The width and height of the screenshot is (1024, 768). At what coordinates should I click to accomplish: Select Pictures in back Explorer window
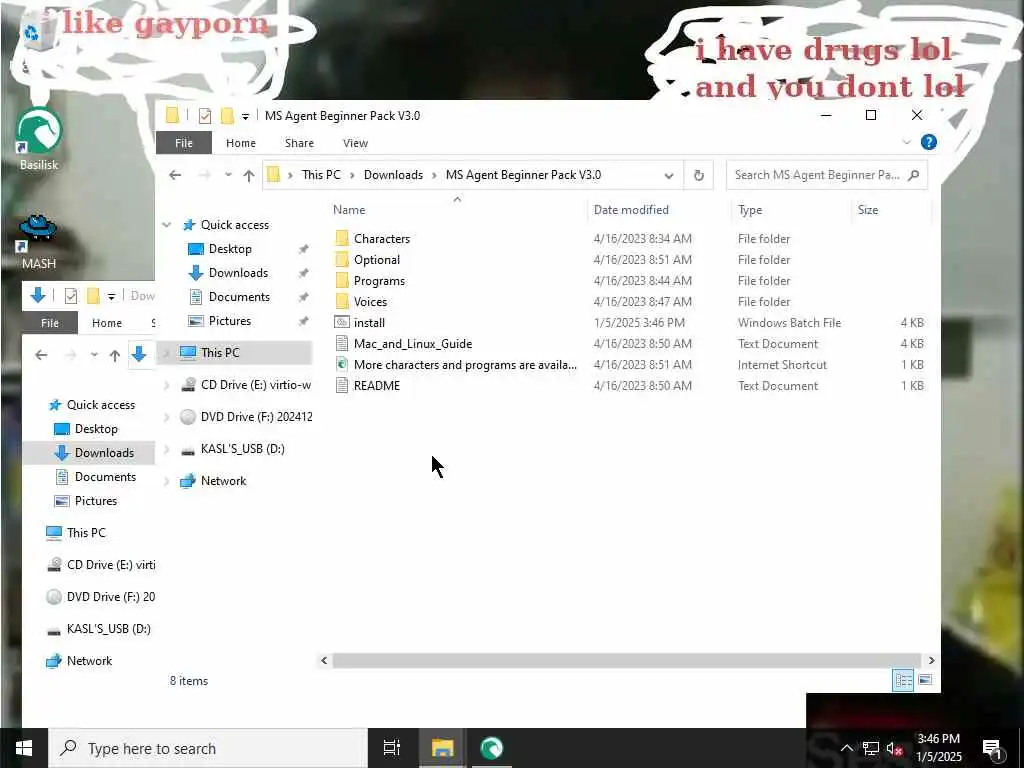pyautogui.click(x=95, y=502)
